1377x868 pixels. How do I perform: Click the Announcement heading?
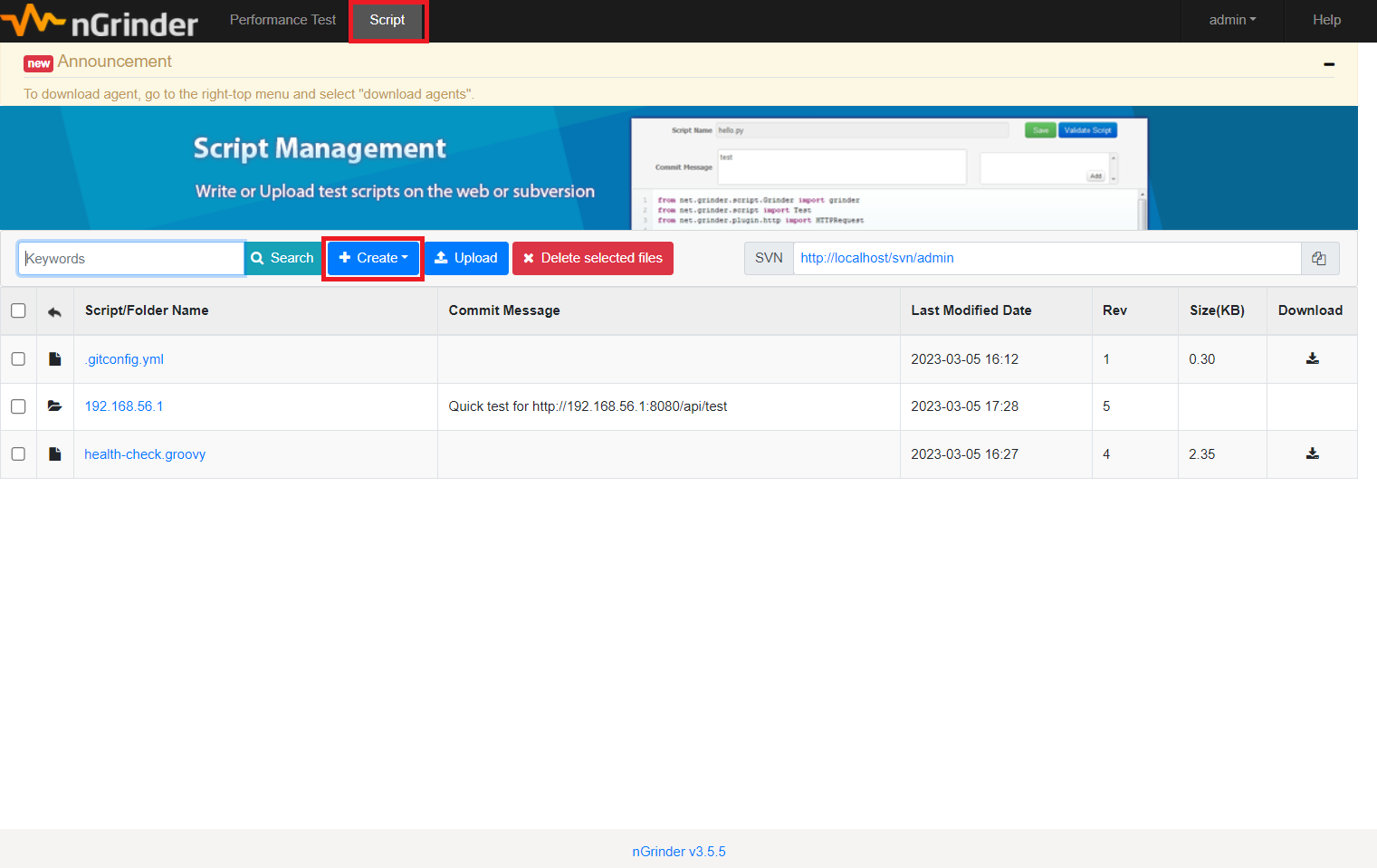point(115,62)
